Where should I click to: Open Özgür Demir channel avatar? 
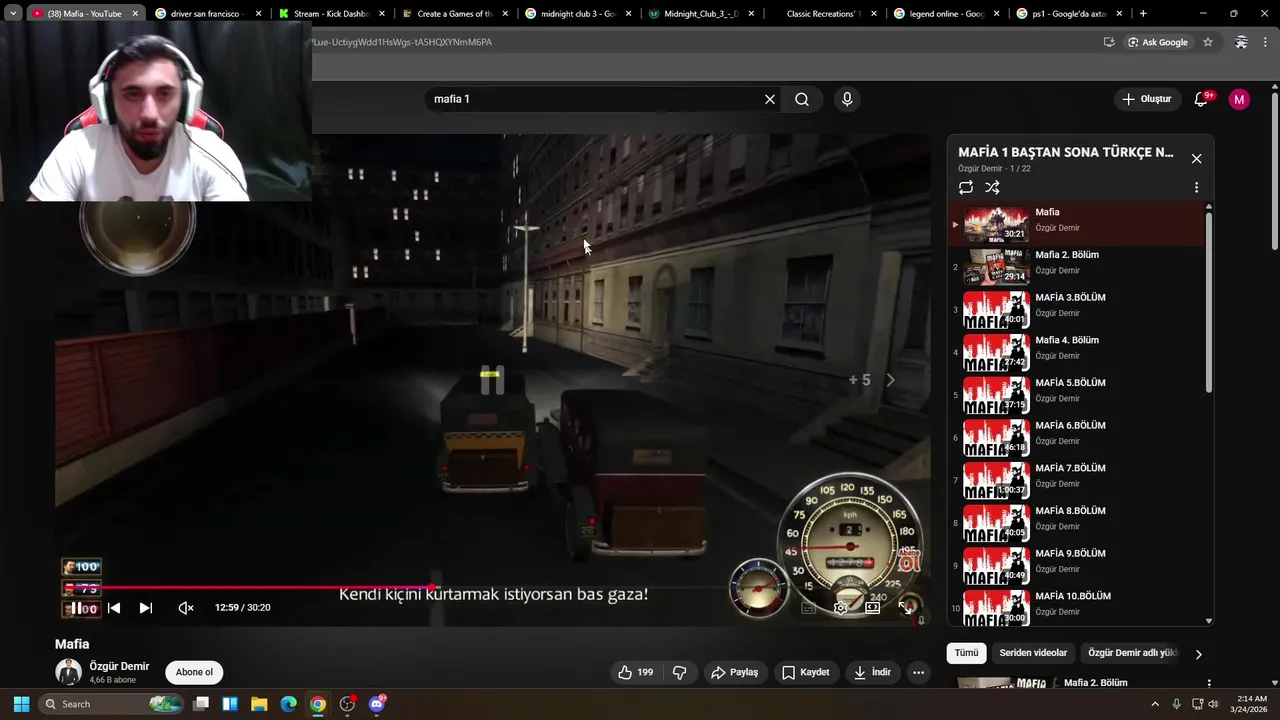coord(68,672)
